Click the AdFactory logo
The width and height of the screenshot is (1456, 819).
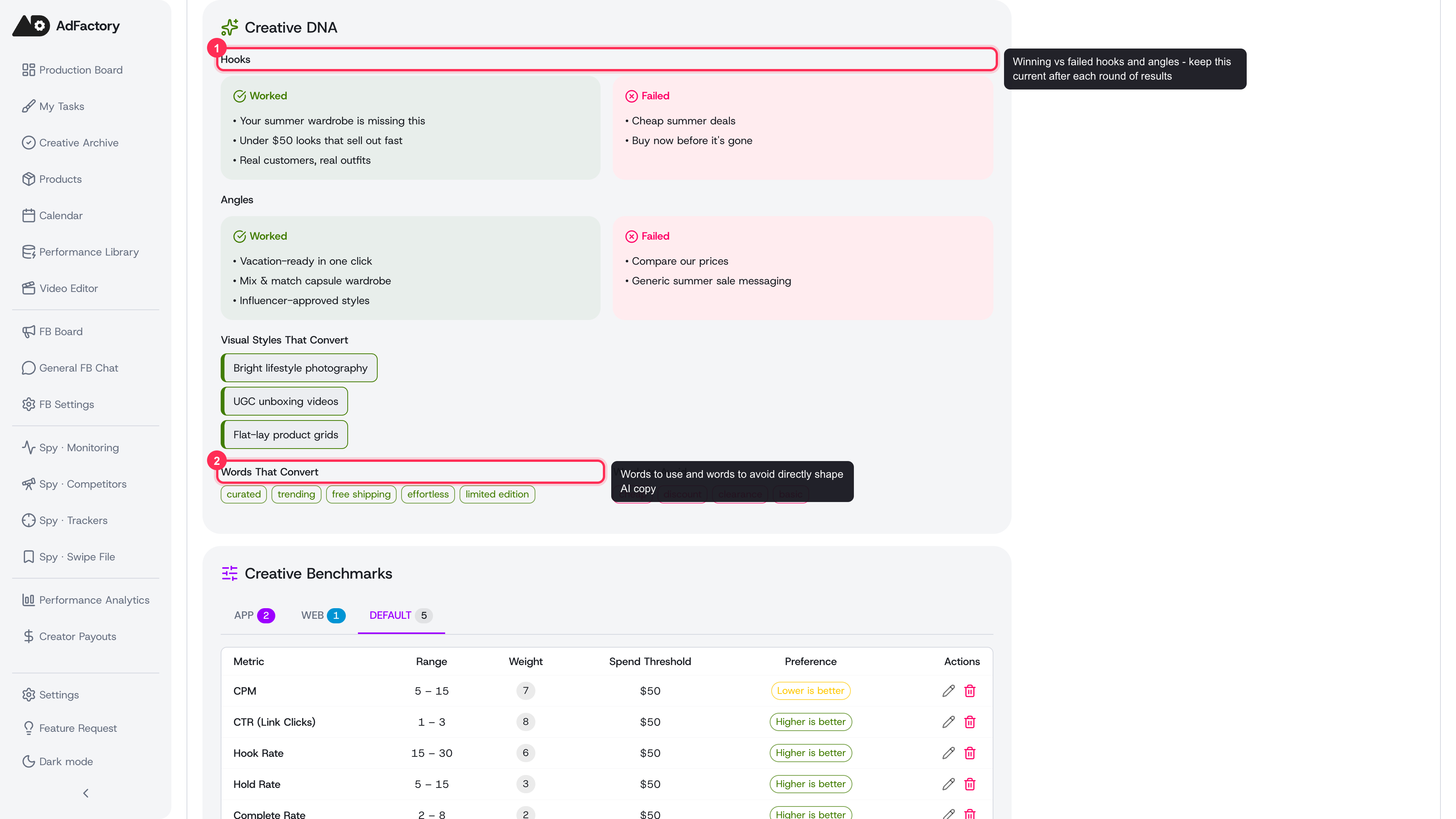(66, 25)
